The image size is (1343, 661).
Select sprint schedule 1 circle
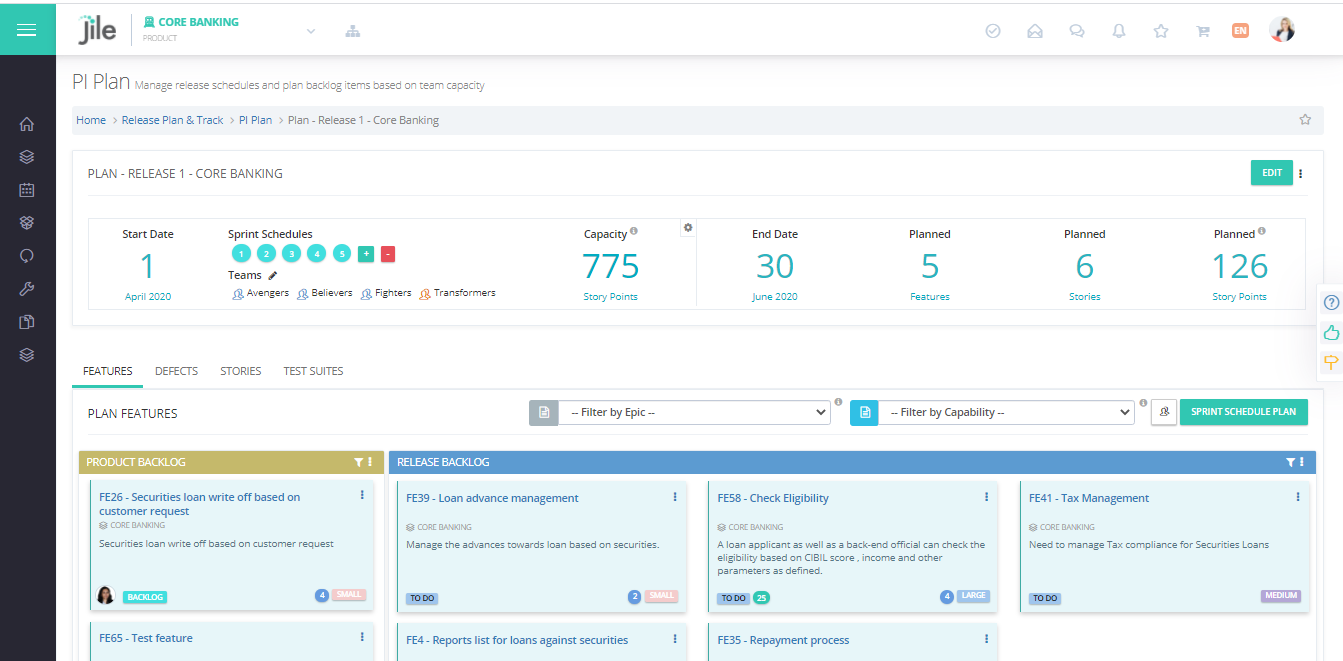click(x=241, y=254)
